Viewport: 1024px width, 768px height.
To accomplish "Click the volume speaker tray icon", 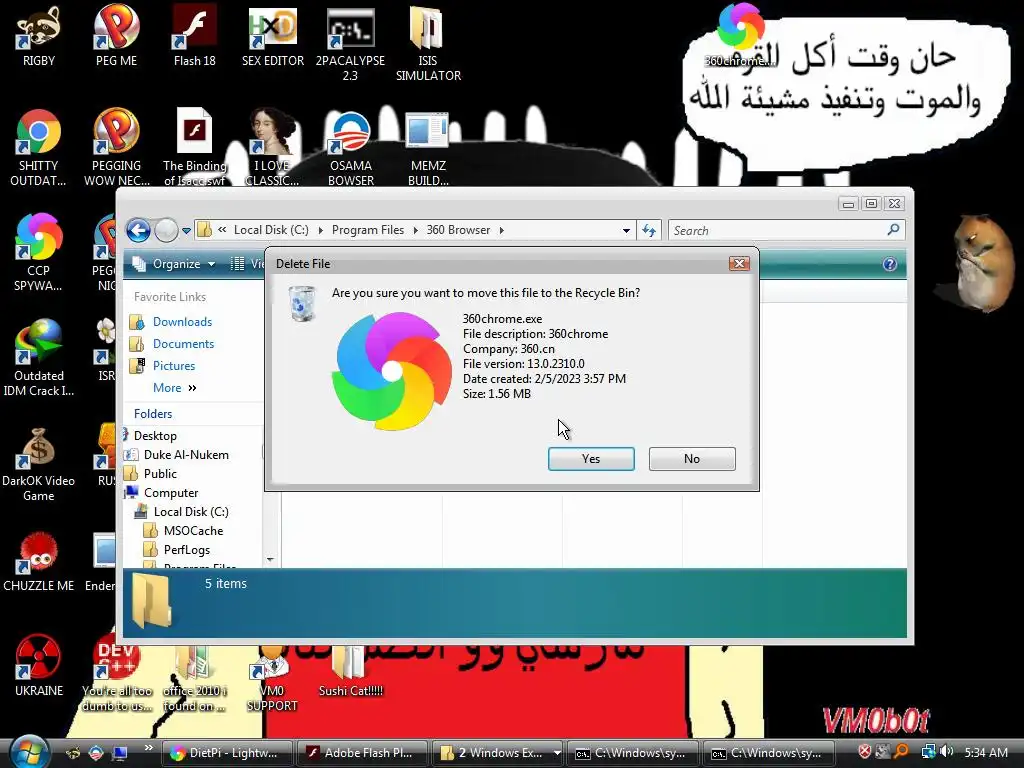I will click(948, 752).
